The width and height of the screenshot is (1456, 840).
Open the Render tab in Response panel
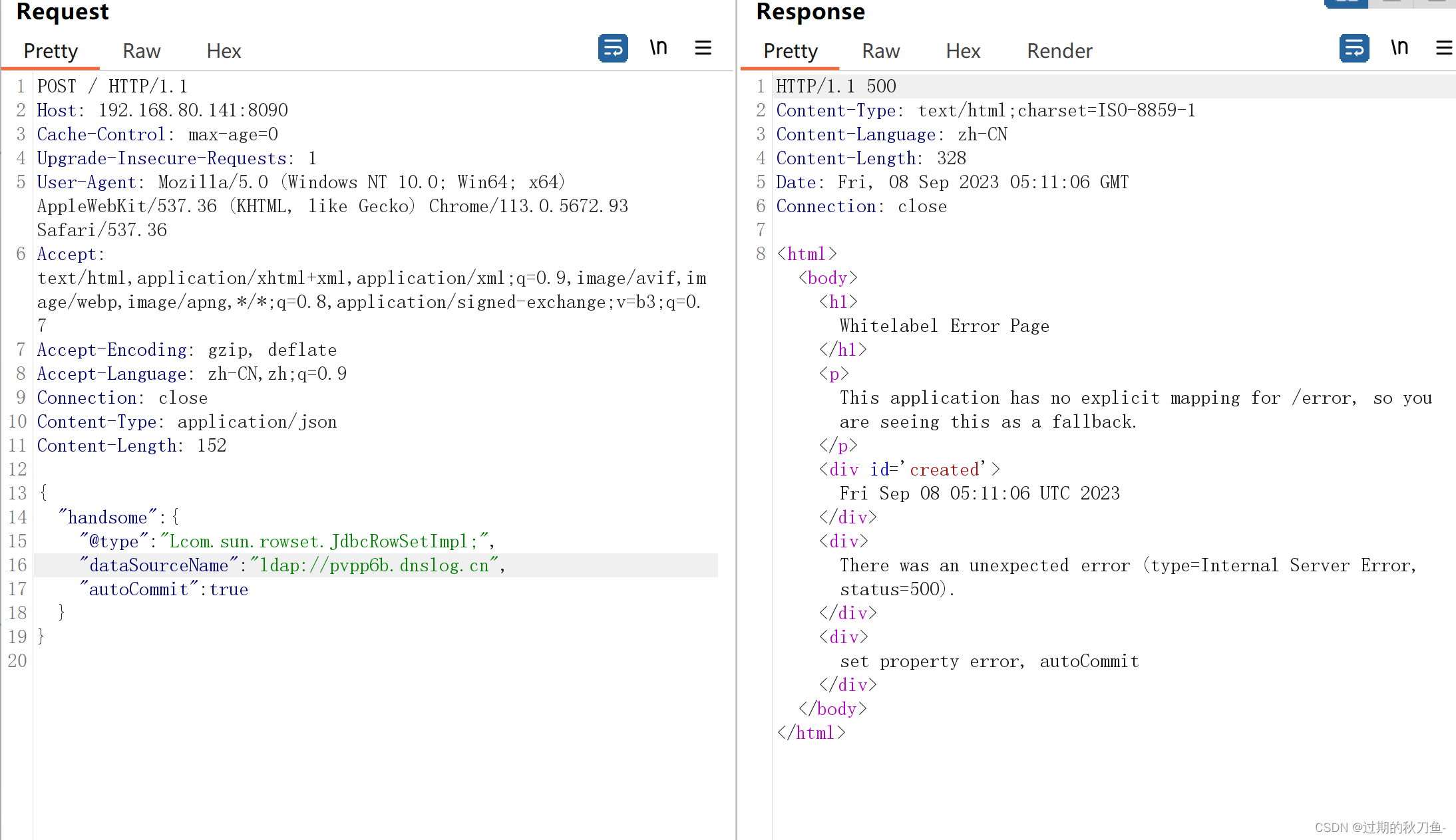[1059, 51]
